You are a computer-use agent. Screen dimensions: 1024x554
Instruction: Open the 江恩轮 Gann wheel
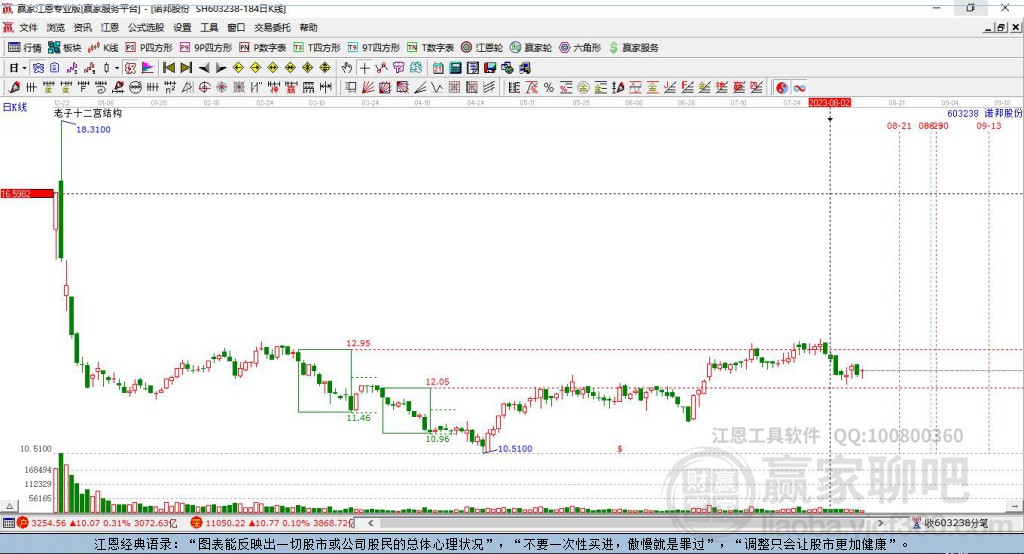pos(482,48)
